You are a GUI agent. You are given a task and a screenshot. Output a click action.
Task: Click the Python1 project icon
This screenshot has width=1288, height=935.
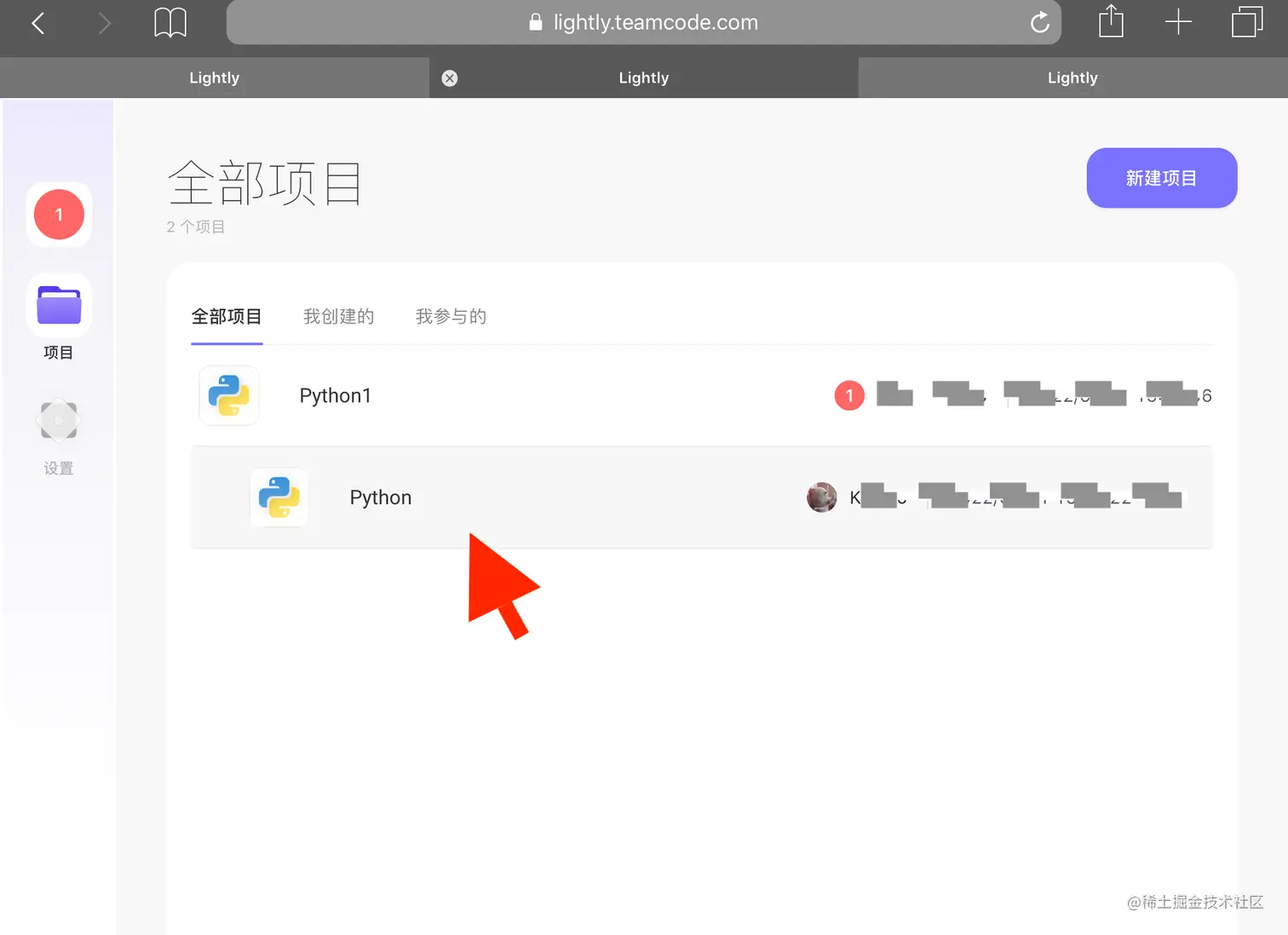228,395
